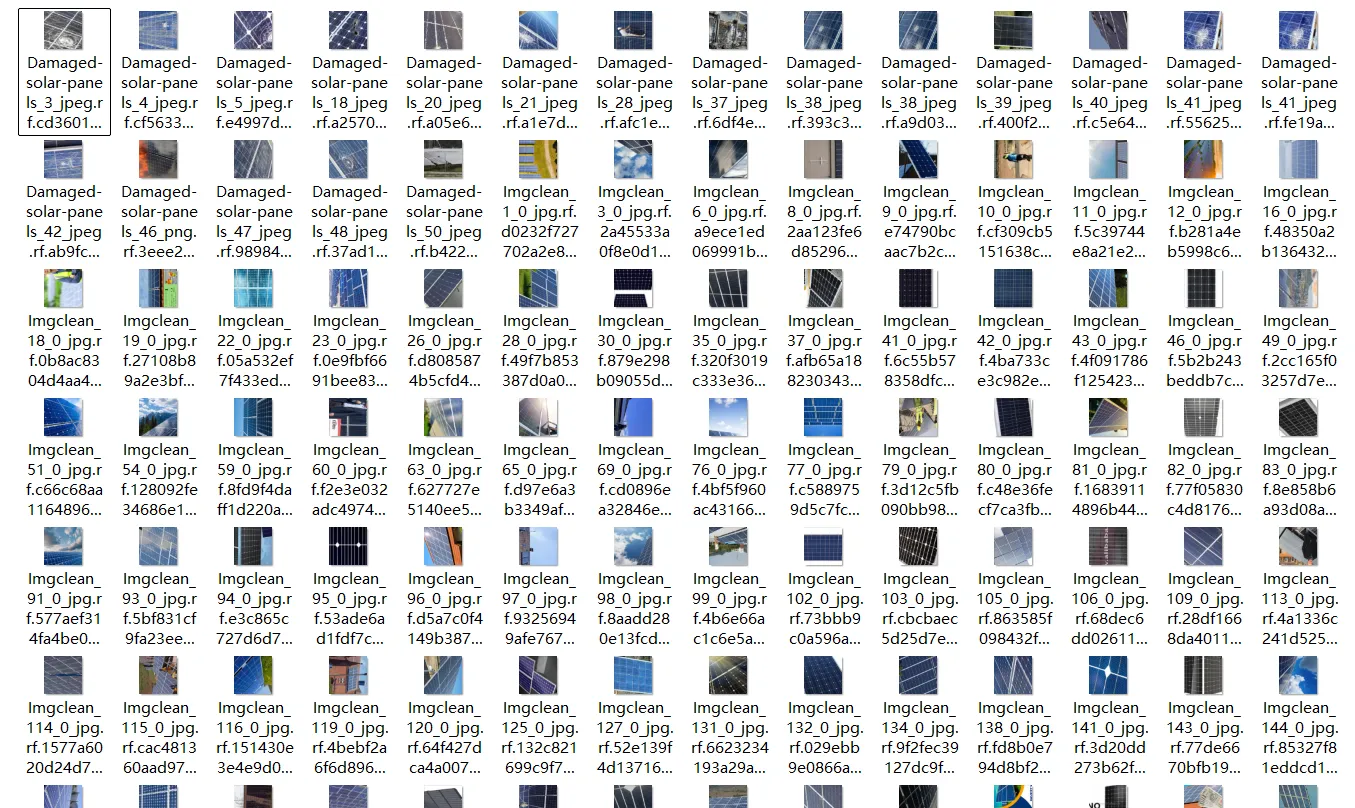This screenshot has width=1355, height=808.
Task: Select the Imgclean_22_0_jpg thumbnail
Action: (254, 289)
